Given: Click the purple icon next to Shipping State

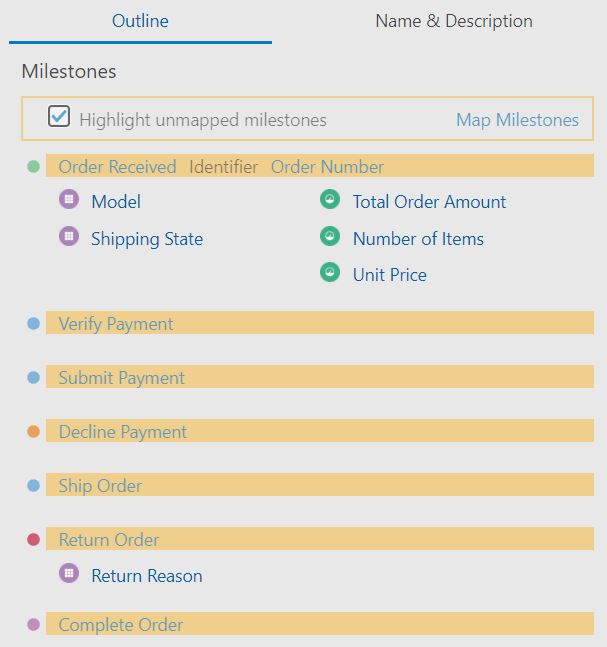Looking at the screenshot, I should point(69,237).
